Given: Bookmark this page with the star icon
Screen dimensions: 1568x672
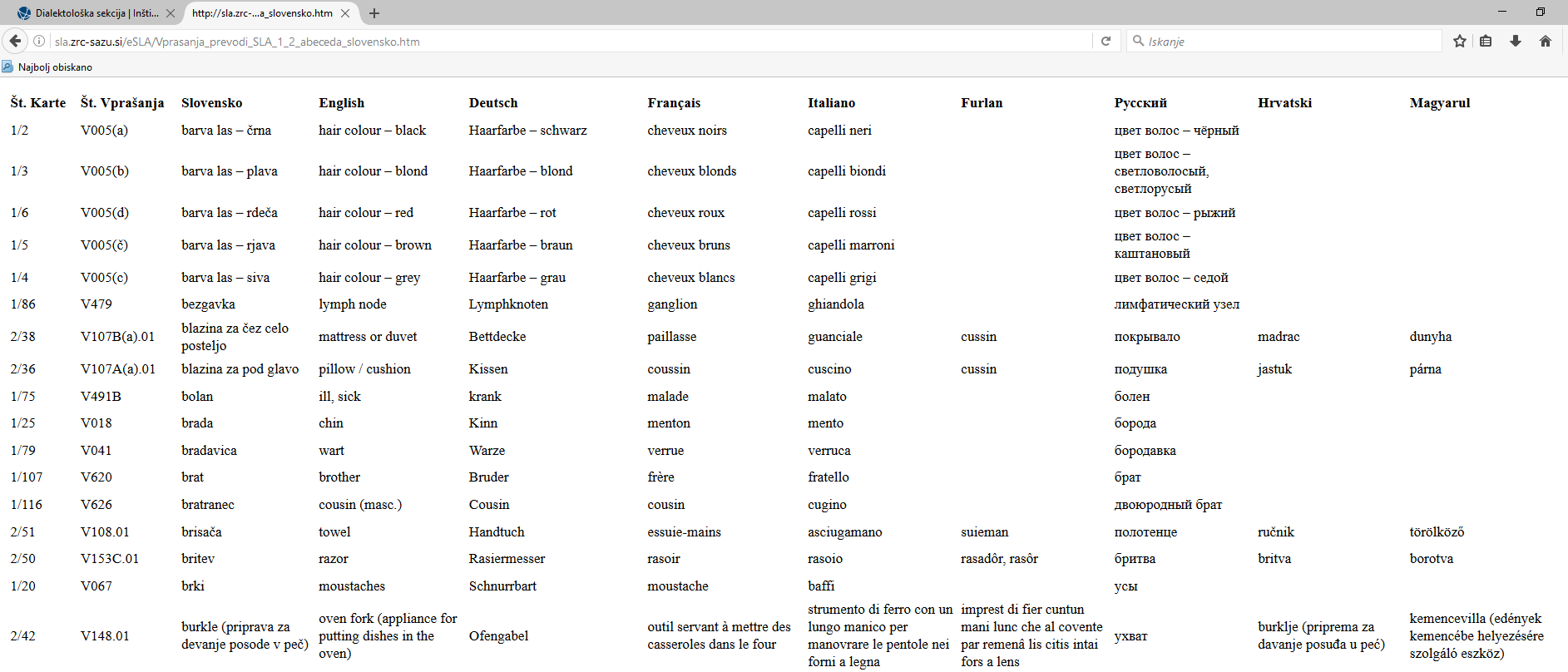Looking at the screenshot, I should 1459,41.
